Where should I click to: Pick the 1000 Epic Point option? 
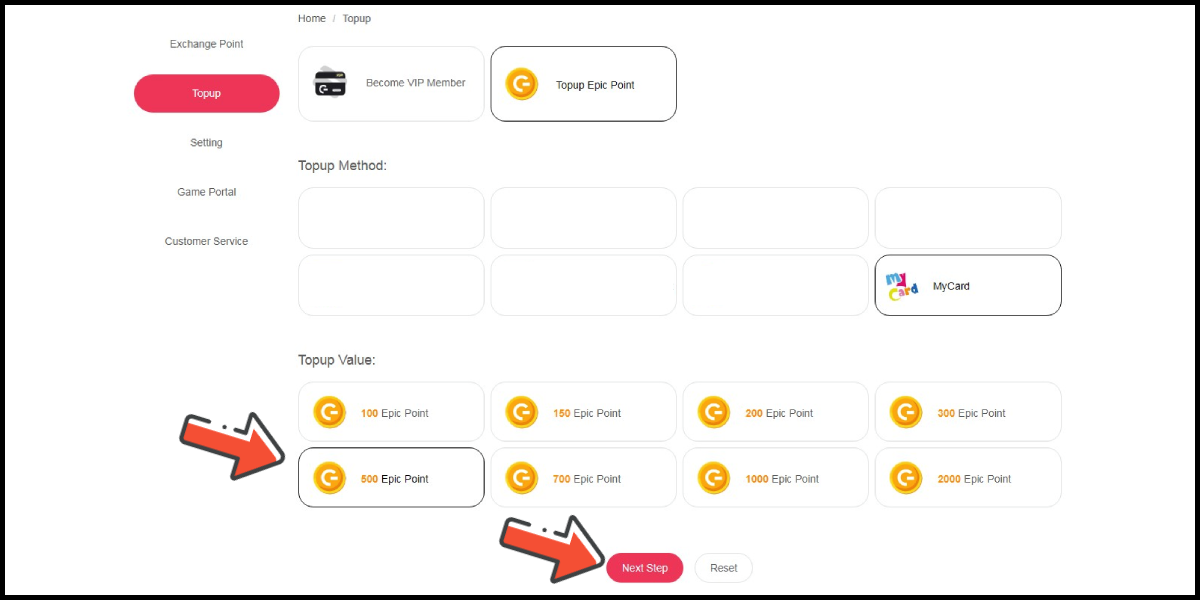[775, 478]
